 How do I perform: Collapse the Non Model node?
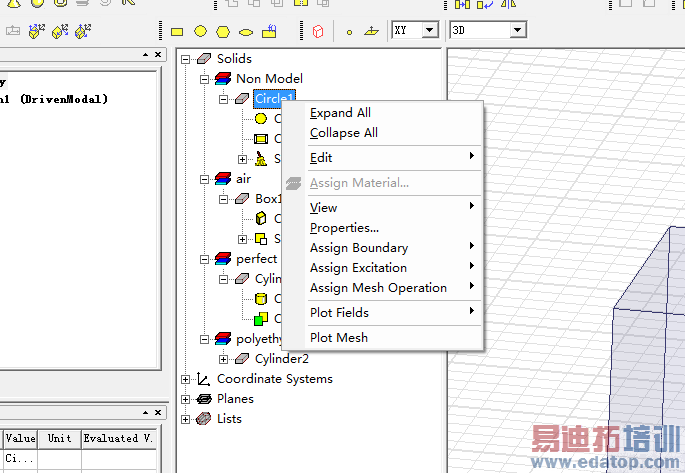(x=204, y=79)
